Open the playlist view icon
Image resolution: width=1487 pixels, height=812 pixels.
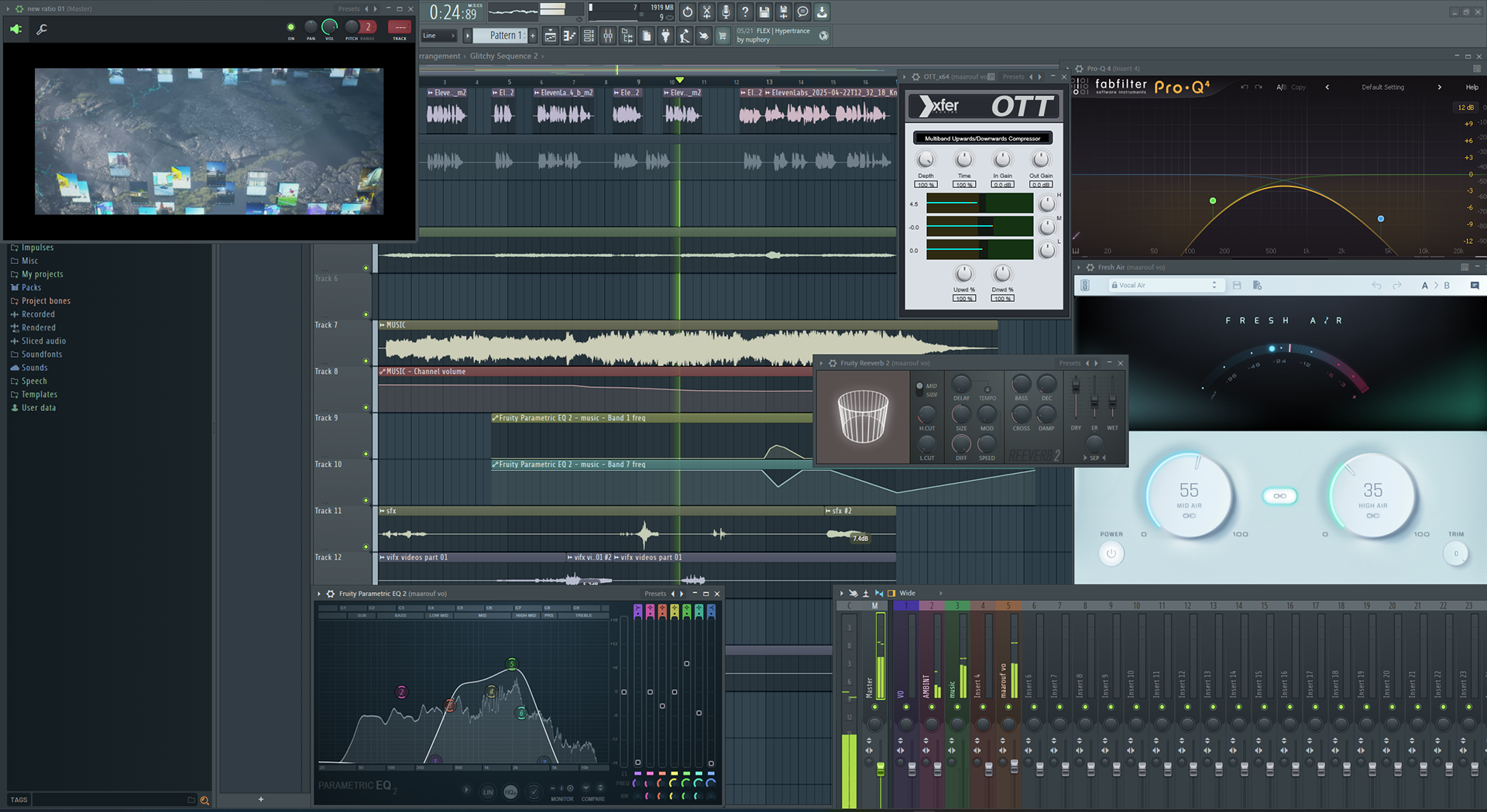point(550,36)
